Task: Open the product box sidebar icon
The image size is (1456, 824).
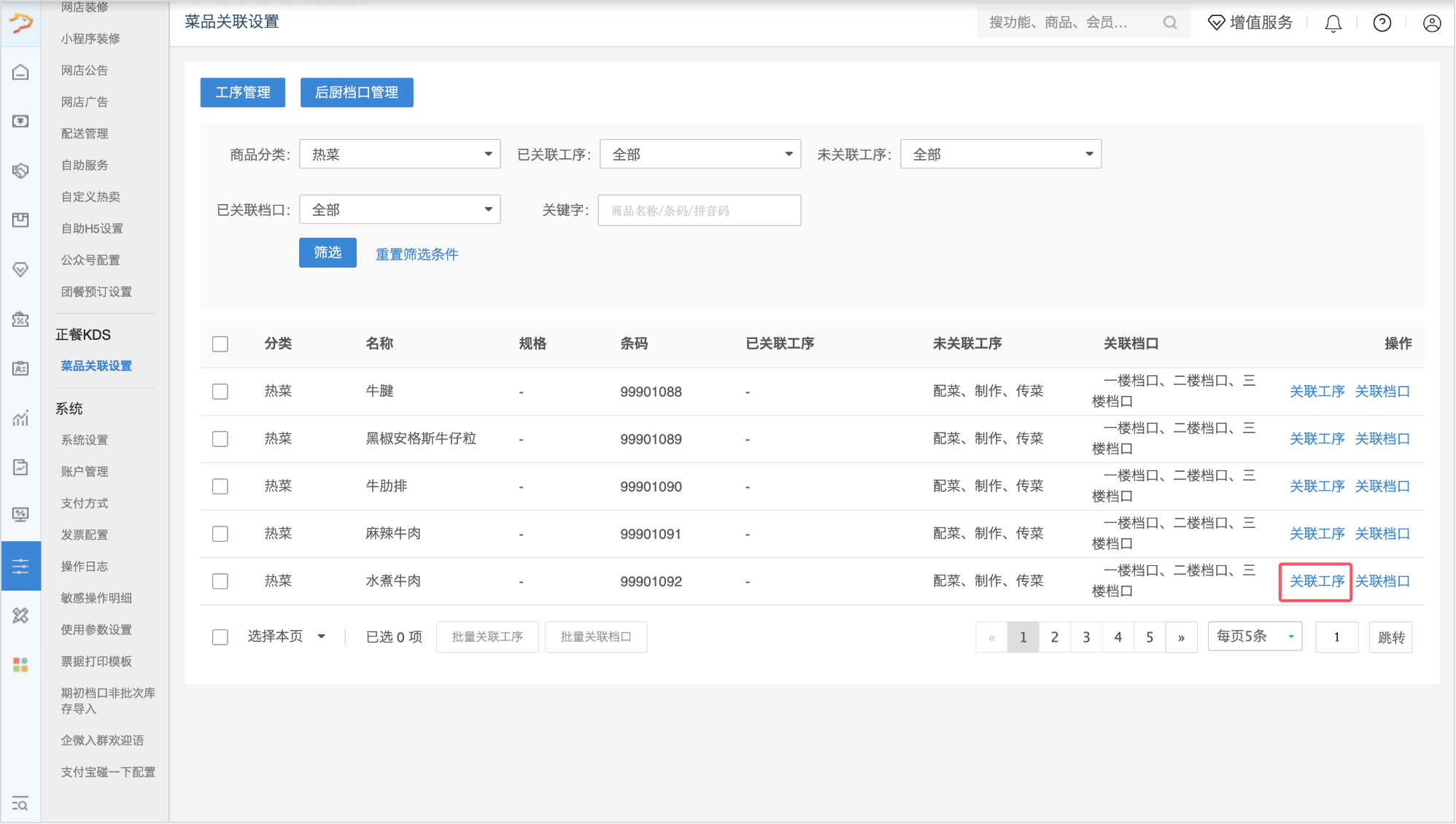Action: (20, 219)
